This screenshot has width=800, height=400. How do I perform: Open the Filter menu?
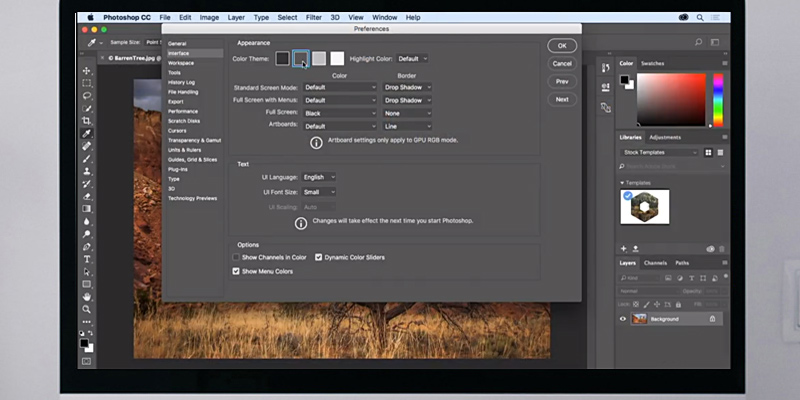tap(314, 17)
